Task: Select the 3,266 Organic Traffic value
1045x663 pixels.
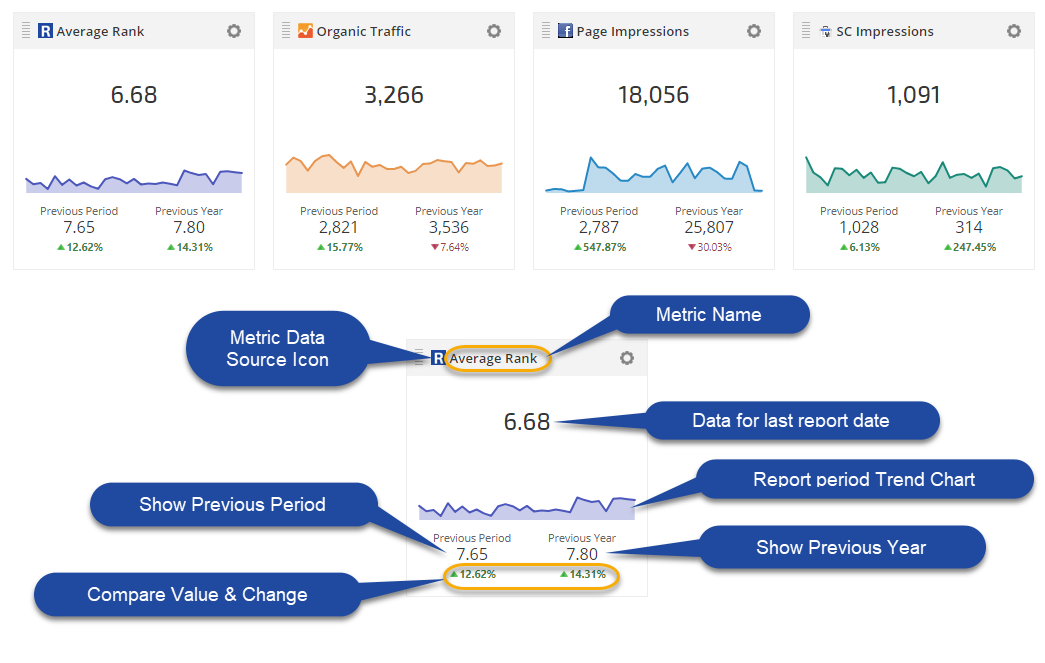Action: click(394, 95)
